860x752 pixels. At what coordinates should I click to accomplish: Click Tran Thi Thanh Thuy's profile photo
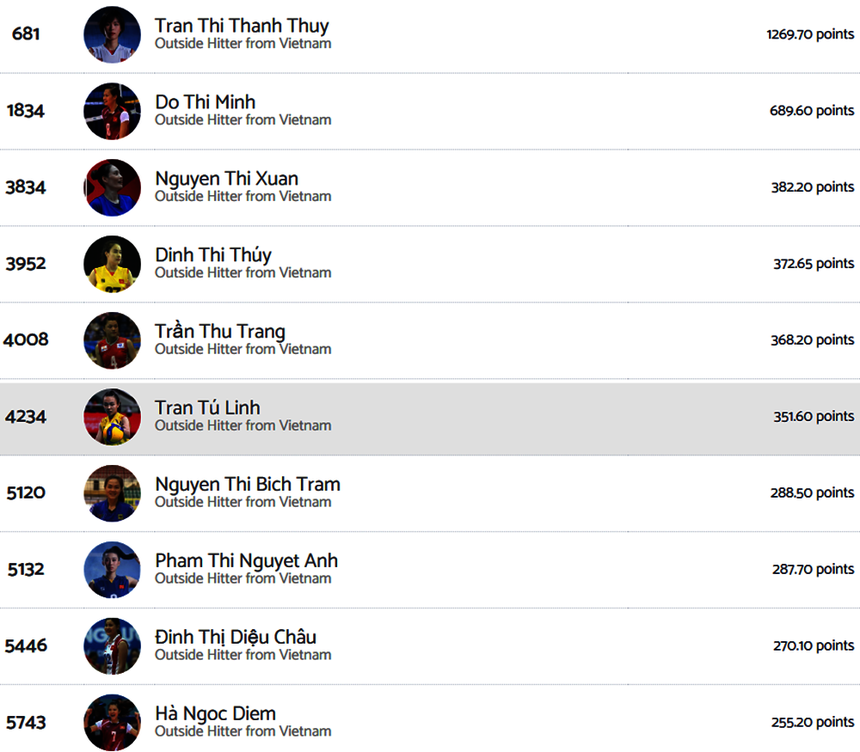coord(112,35)
